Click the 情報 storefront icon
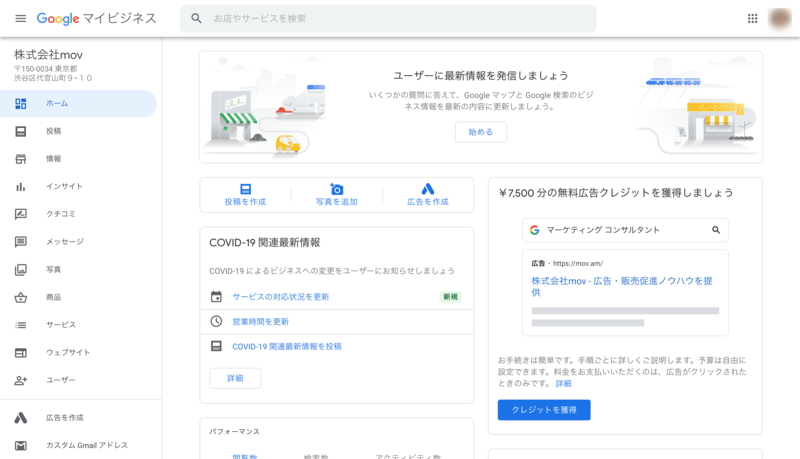The width and height of the screenshot is (800, 459). (20, 159)
